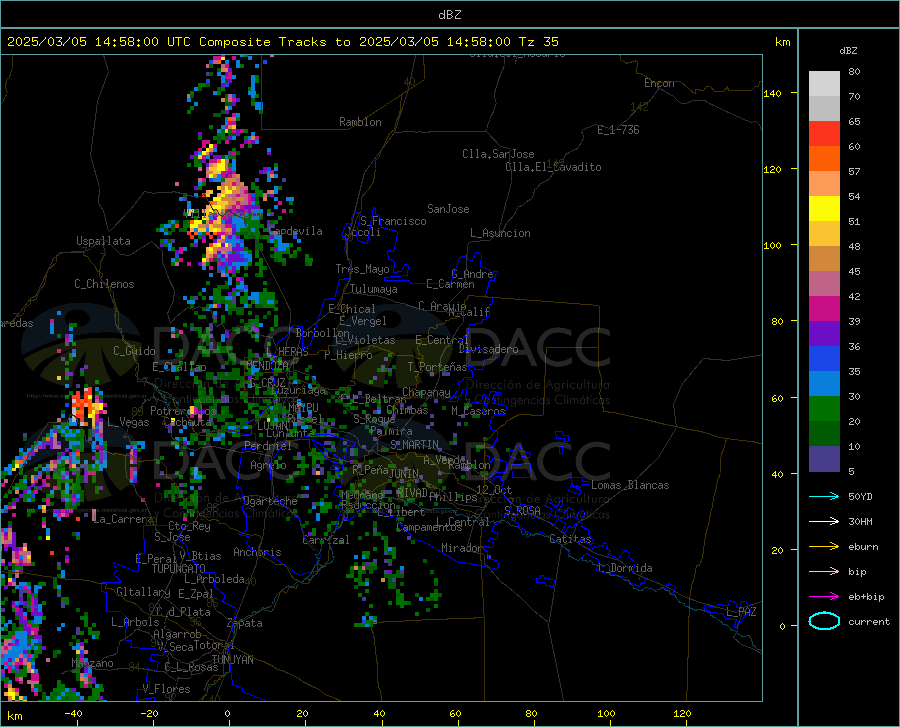Click the red 65 dBZ color swatch
This screenshot has width=900, height=727.
pos(824,133)
